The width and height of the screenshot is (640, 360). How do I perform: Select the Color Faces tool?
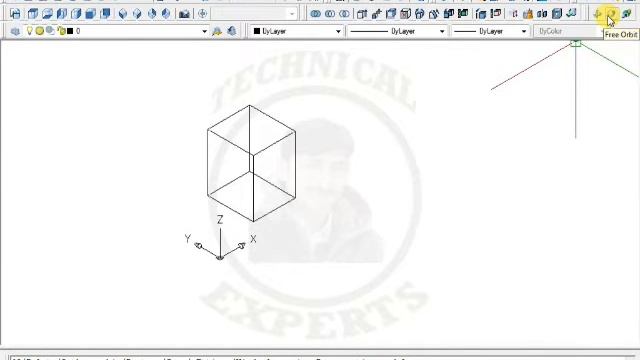pos(463,14)
